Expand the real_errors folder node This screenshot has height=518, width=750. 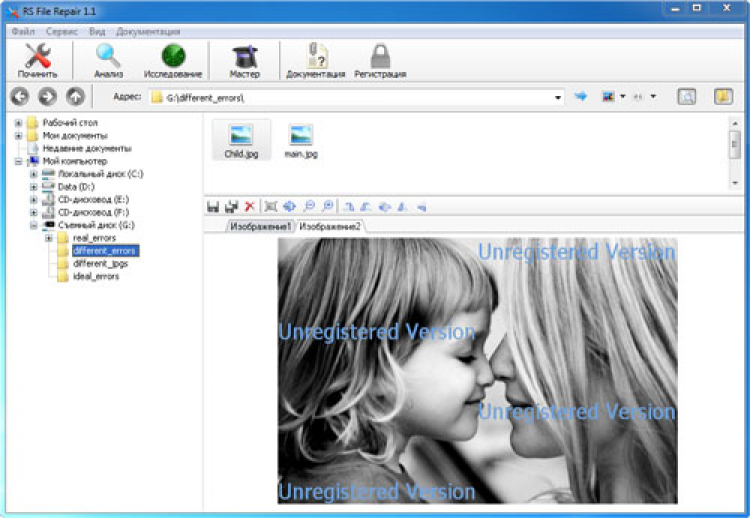click(49, 238)
